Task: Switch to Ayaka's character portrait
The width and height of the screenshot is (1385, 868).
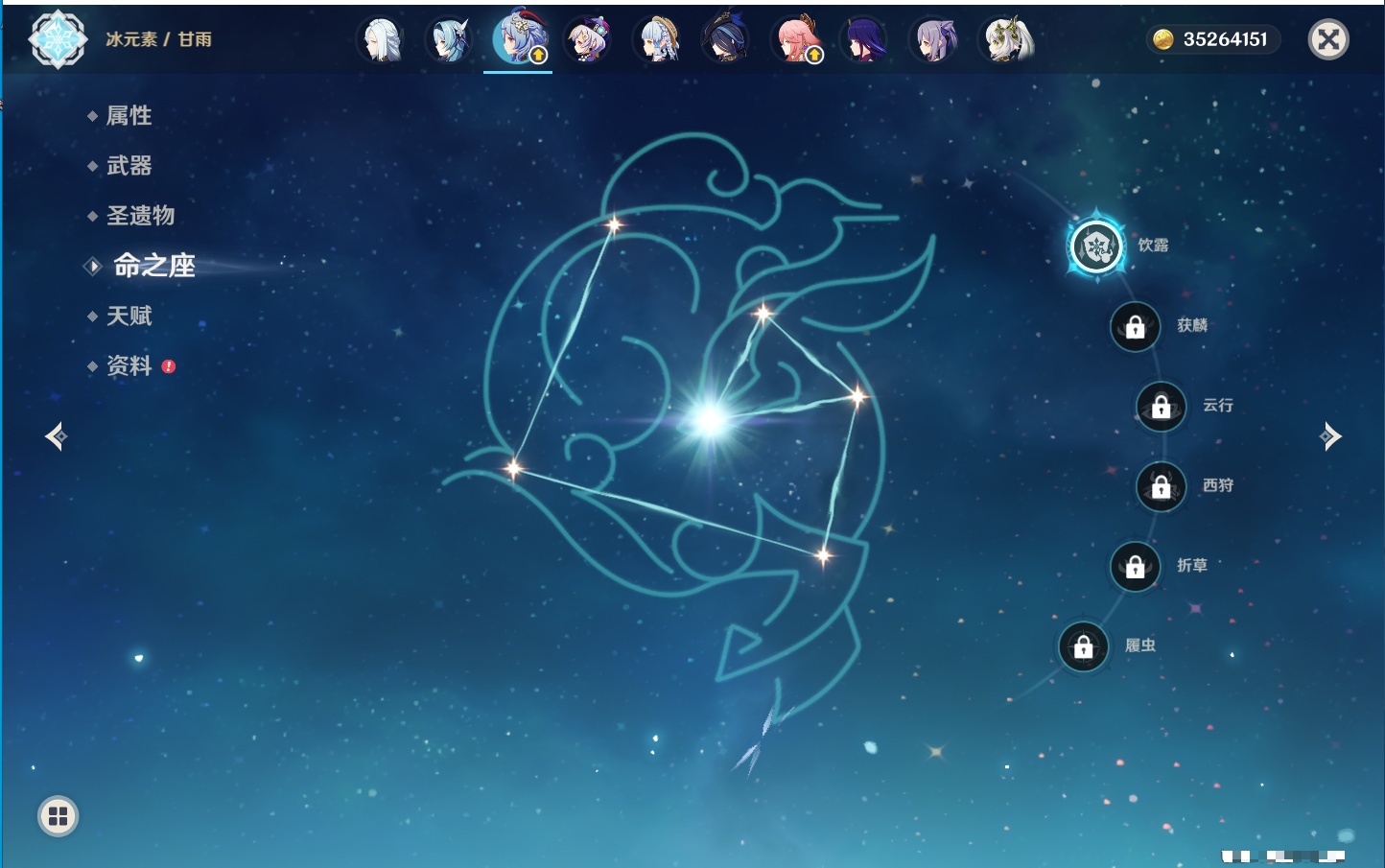Action: [x=658, y=39]
